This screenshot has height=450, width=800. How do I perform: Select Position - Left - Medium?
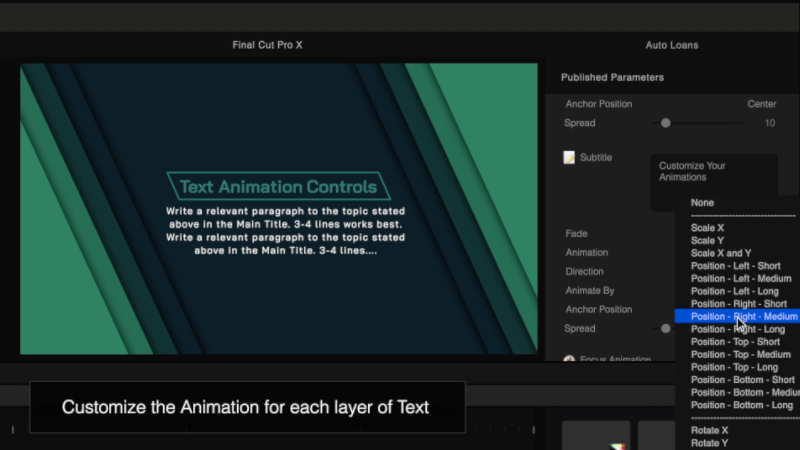click(741, 279)
